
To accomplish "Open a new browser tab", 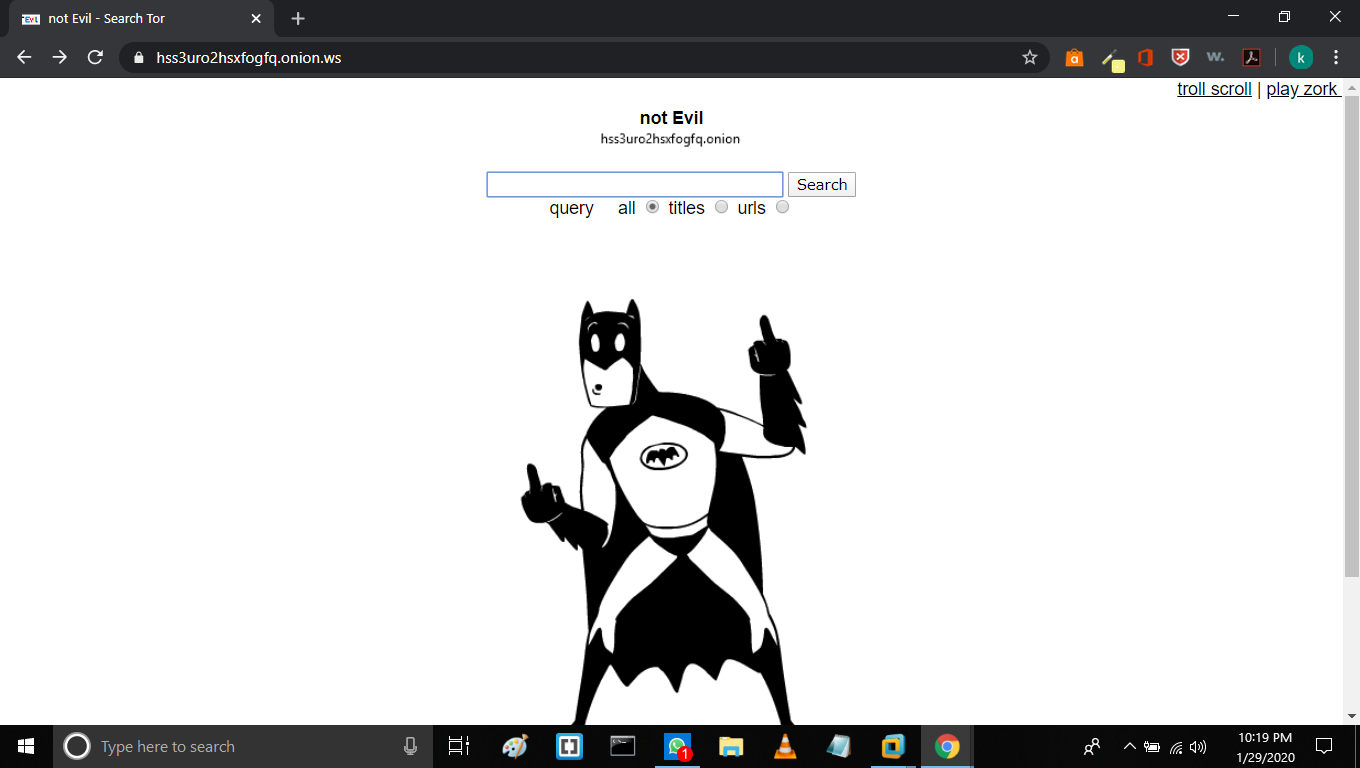I will pyautogui.click(x=298, y=18).
